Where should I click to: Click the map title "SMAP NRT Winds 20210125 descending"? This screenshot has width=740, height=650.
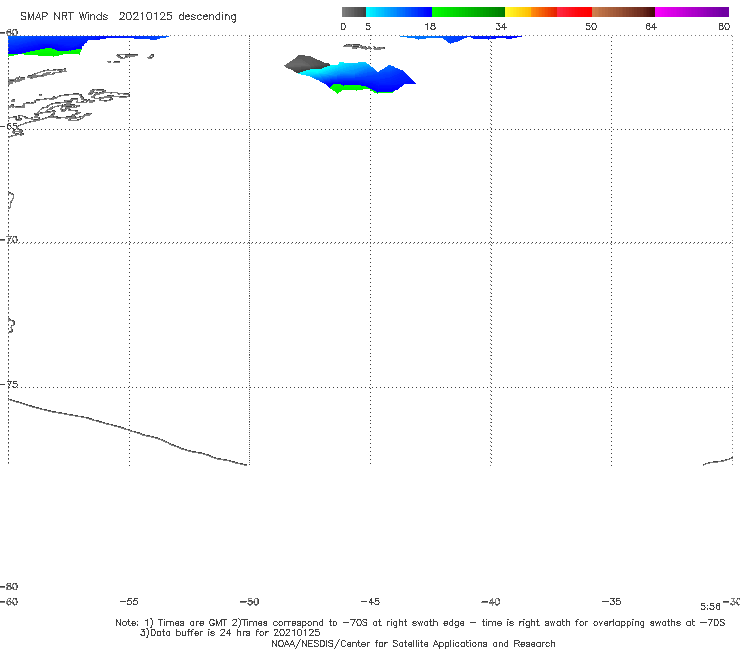click(128, 17)
